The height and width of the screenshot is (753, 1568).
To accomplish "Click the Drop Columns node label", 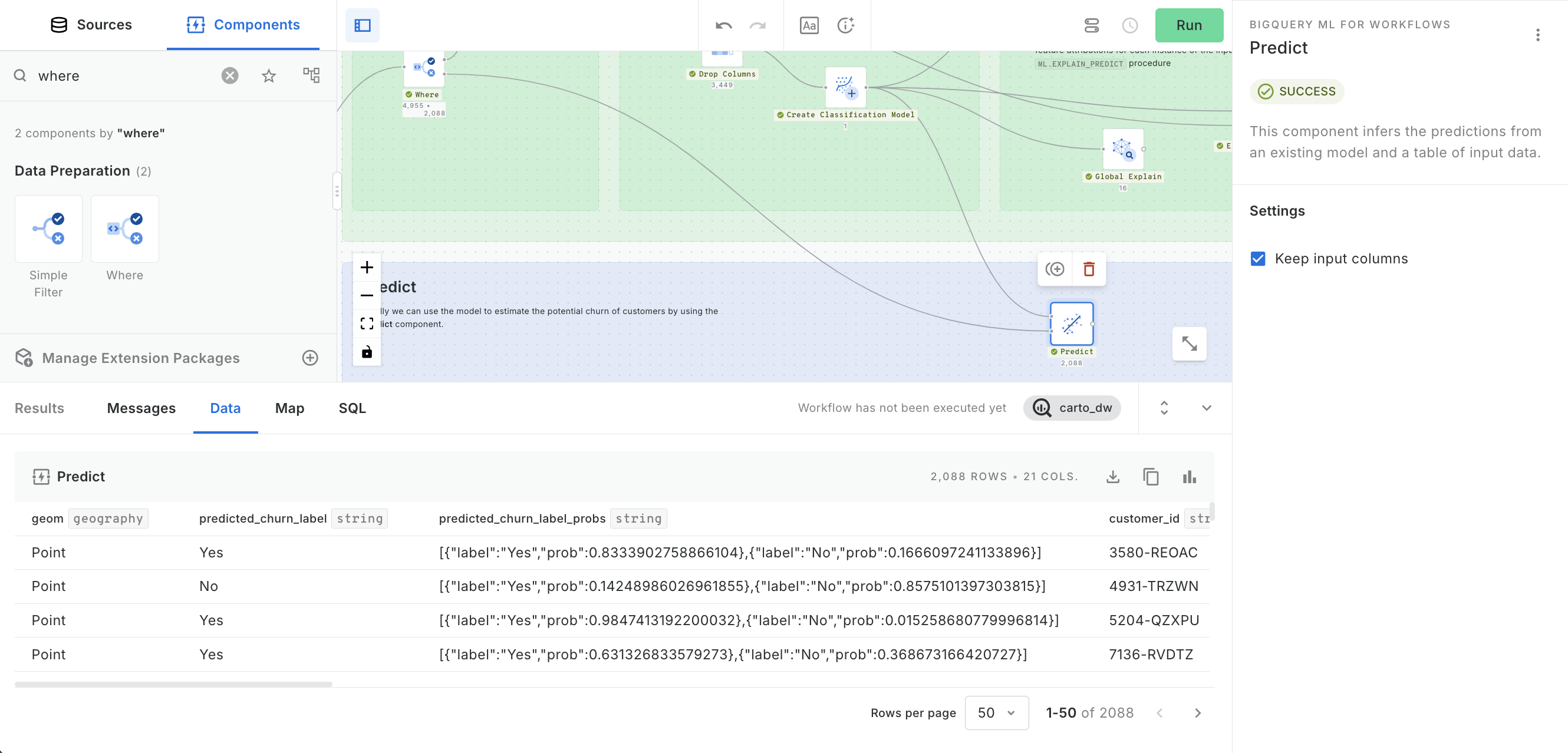I will [x=722, y=74].
